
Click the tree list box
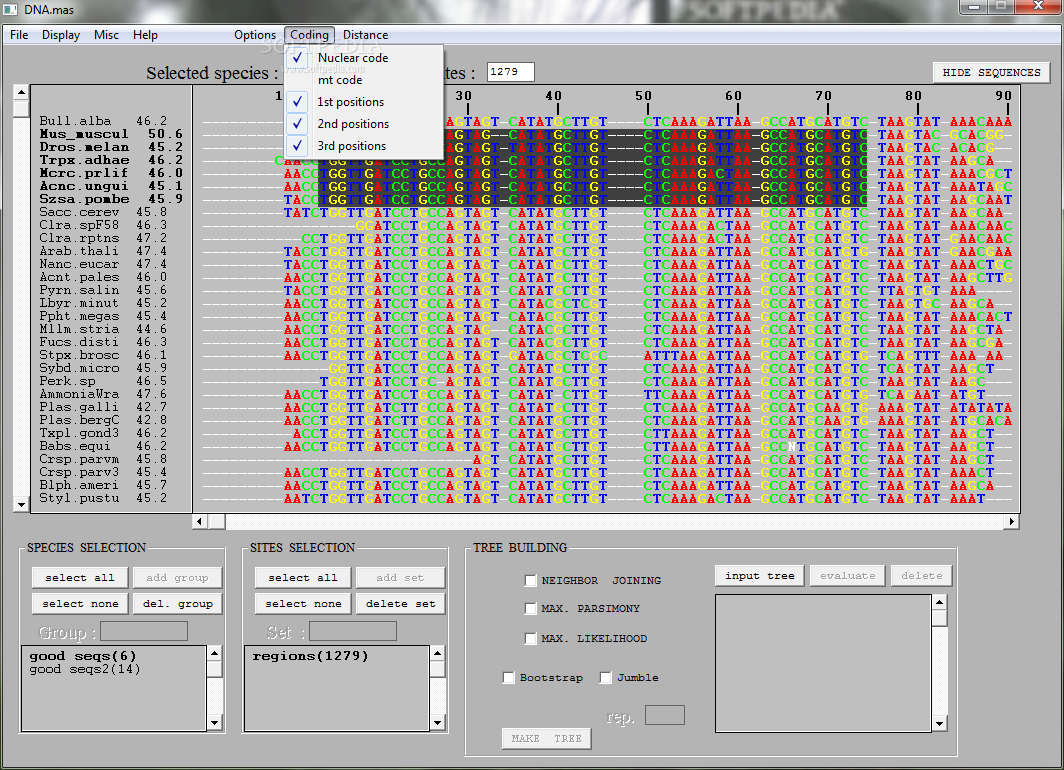(x=823, y=663)
